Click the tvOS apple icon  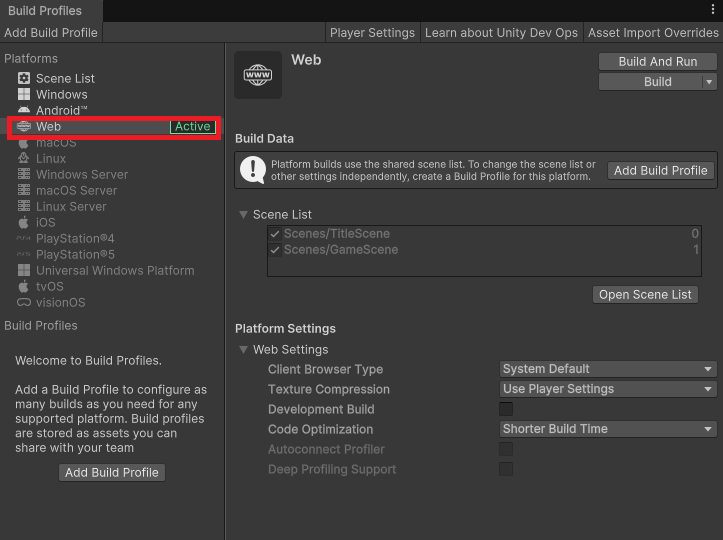pos(24,286)
